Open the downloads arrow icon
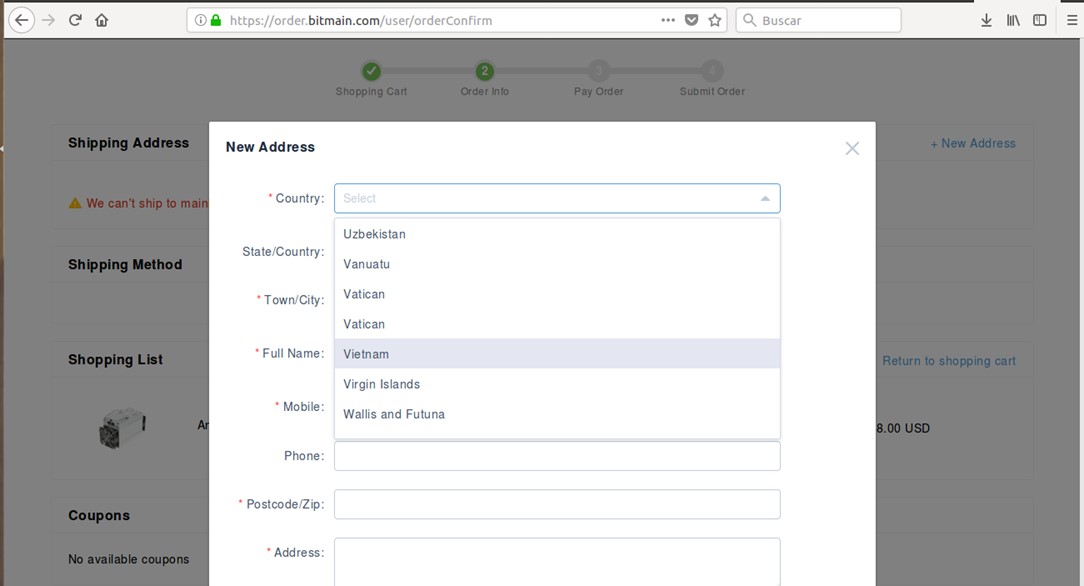This screenshot has height=586, width=1084. [x=986, y=20]
